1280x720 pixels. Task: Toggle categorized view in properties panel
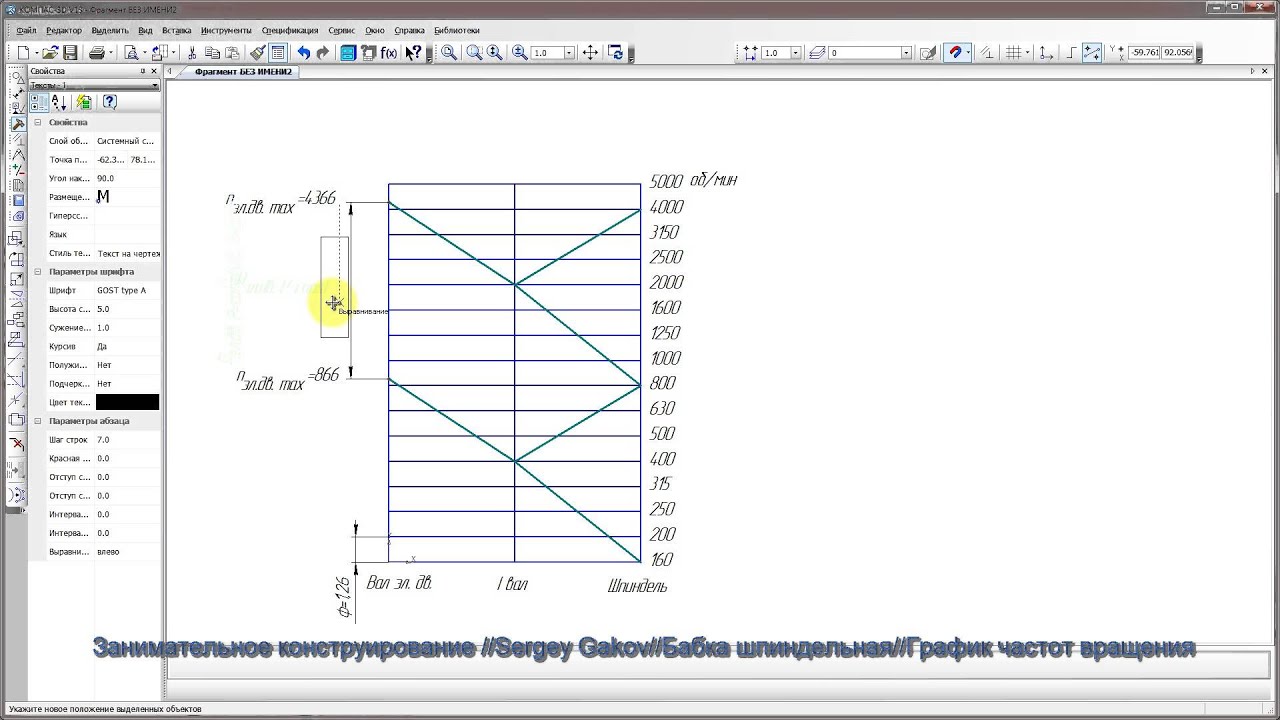click(38, 102)
